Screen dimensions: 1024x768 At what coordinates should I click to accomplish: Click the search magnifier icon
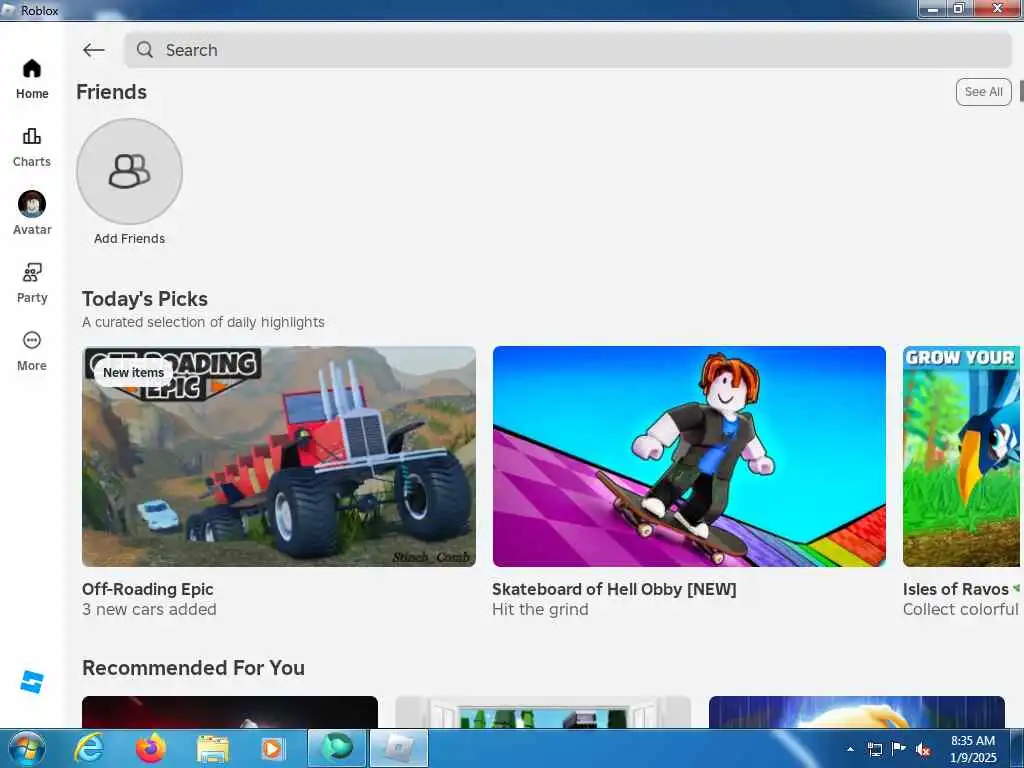[145, 50]
